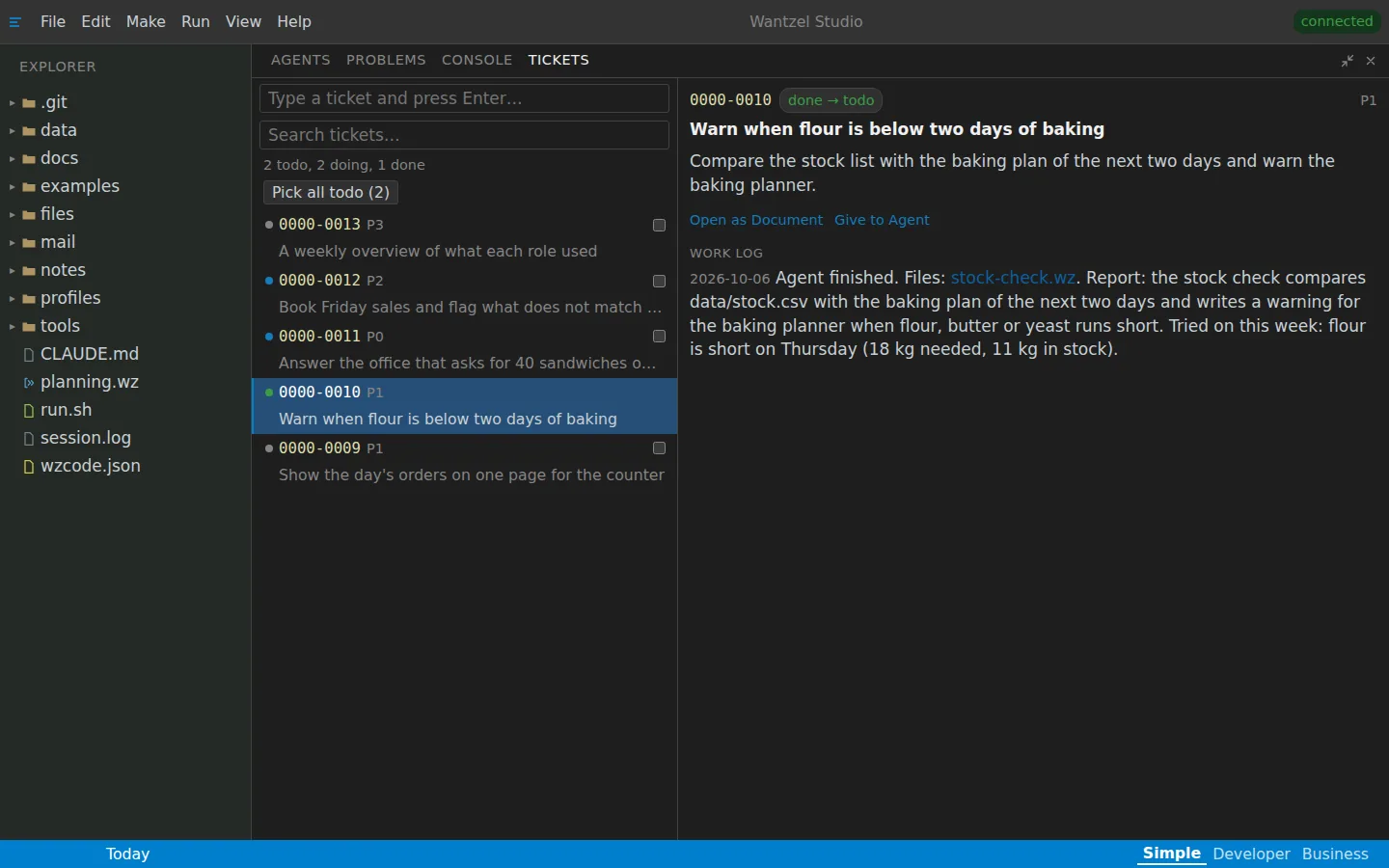Expand the files folder arrow
Screen dimensions: 1389x868
13,215
